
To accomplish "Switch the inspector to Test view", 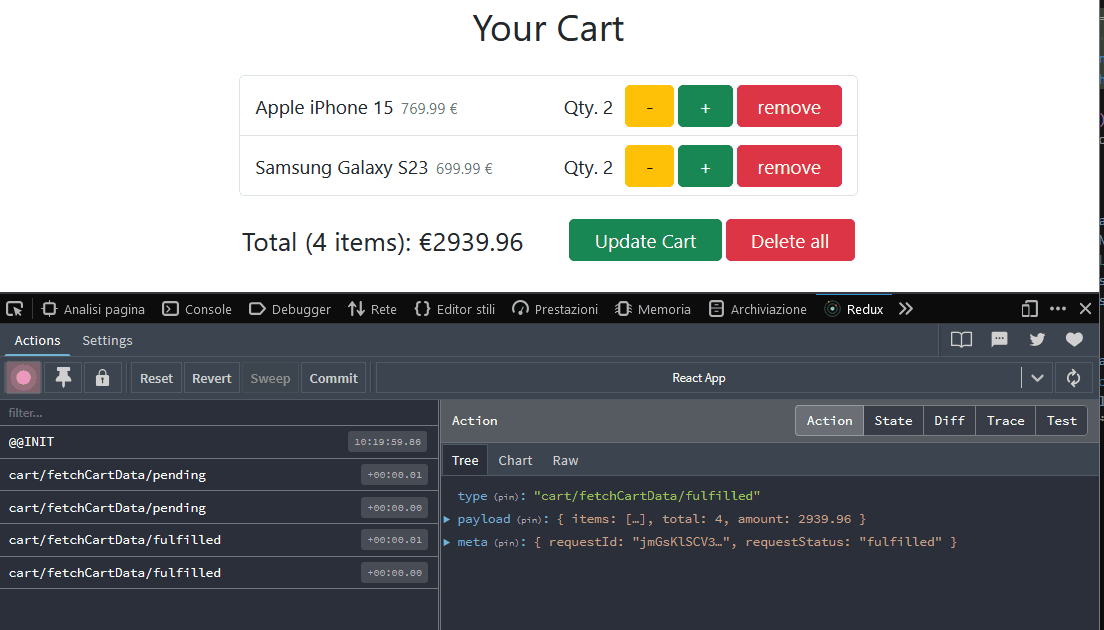I will pyautogui.click(x=1062, y=421).
